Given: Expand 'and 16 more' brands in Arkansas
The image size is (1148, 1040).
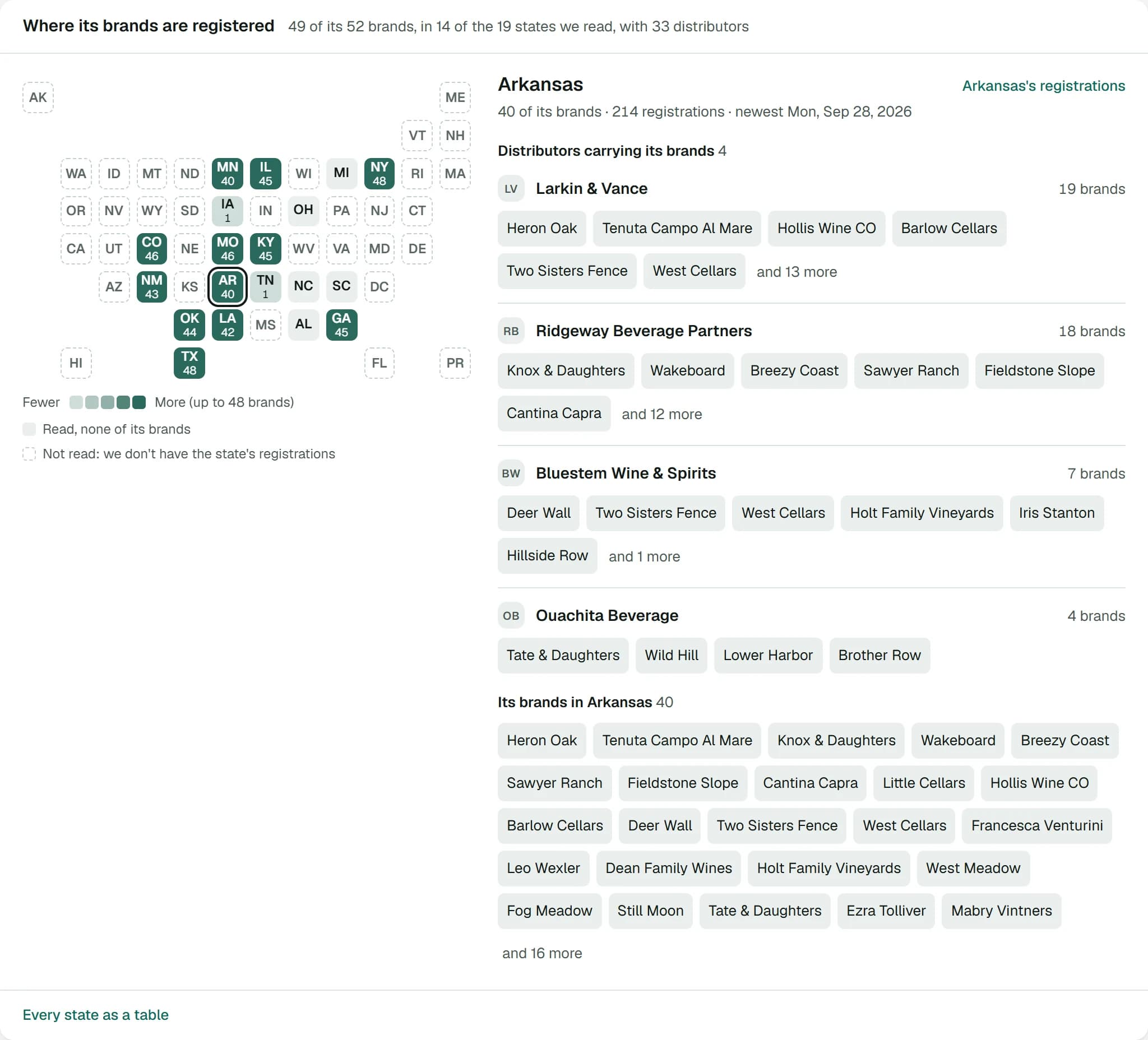Looking at the screenshot, I should click(542, 953).
